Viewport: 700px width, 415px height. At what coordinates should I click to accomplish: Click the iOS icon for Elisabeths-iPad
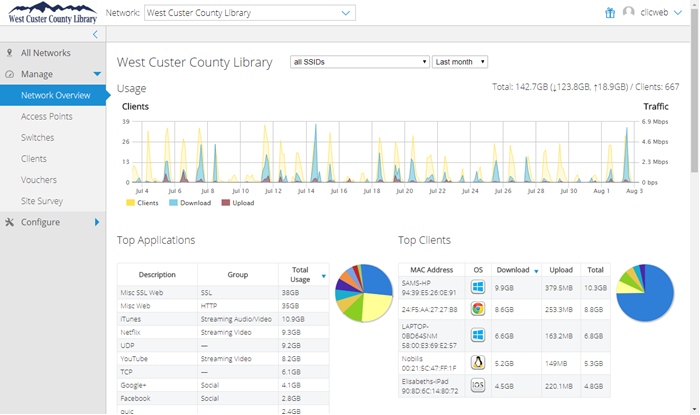point(478,385)
